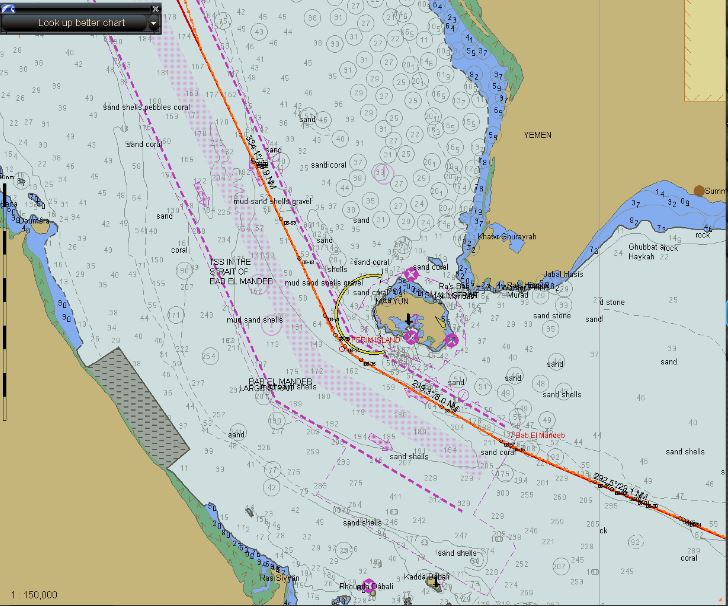Select the grey hatched restricted area
This screenshot has width=728, height=606.
[136, 405]
